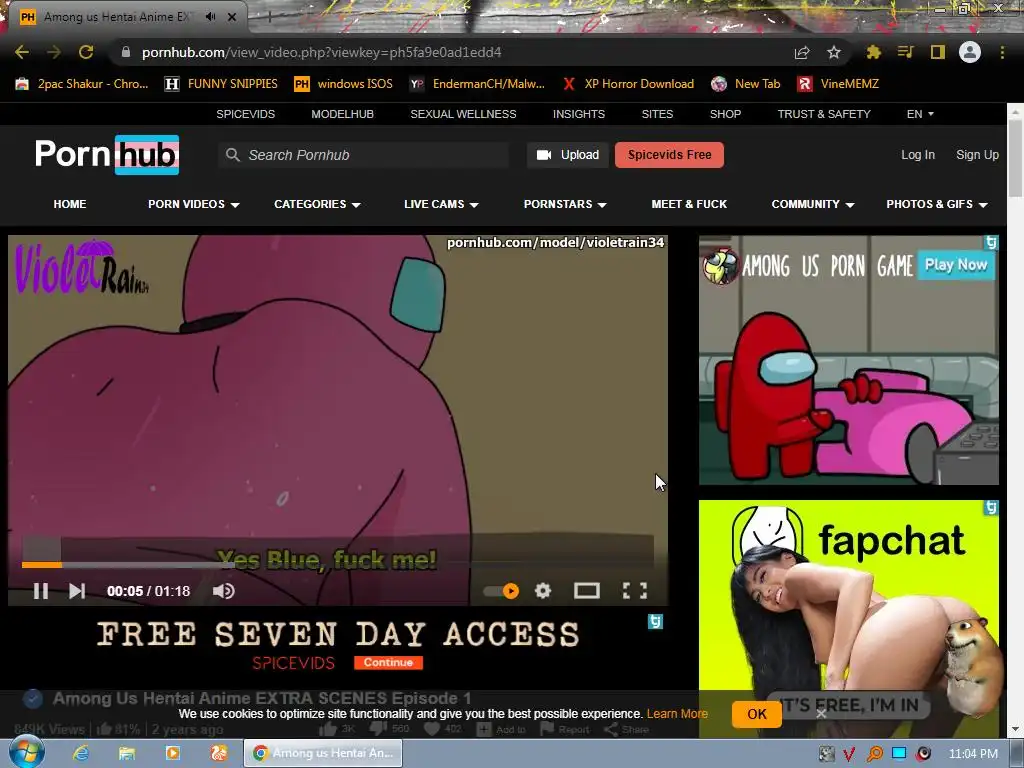The height and width of the screenshot is (768, 1024).
Task: Open the New Tab bookmark
Action: coord(746,84)
